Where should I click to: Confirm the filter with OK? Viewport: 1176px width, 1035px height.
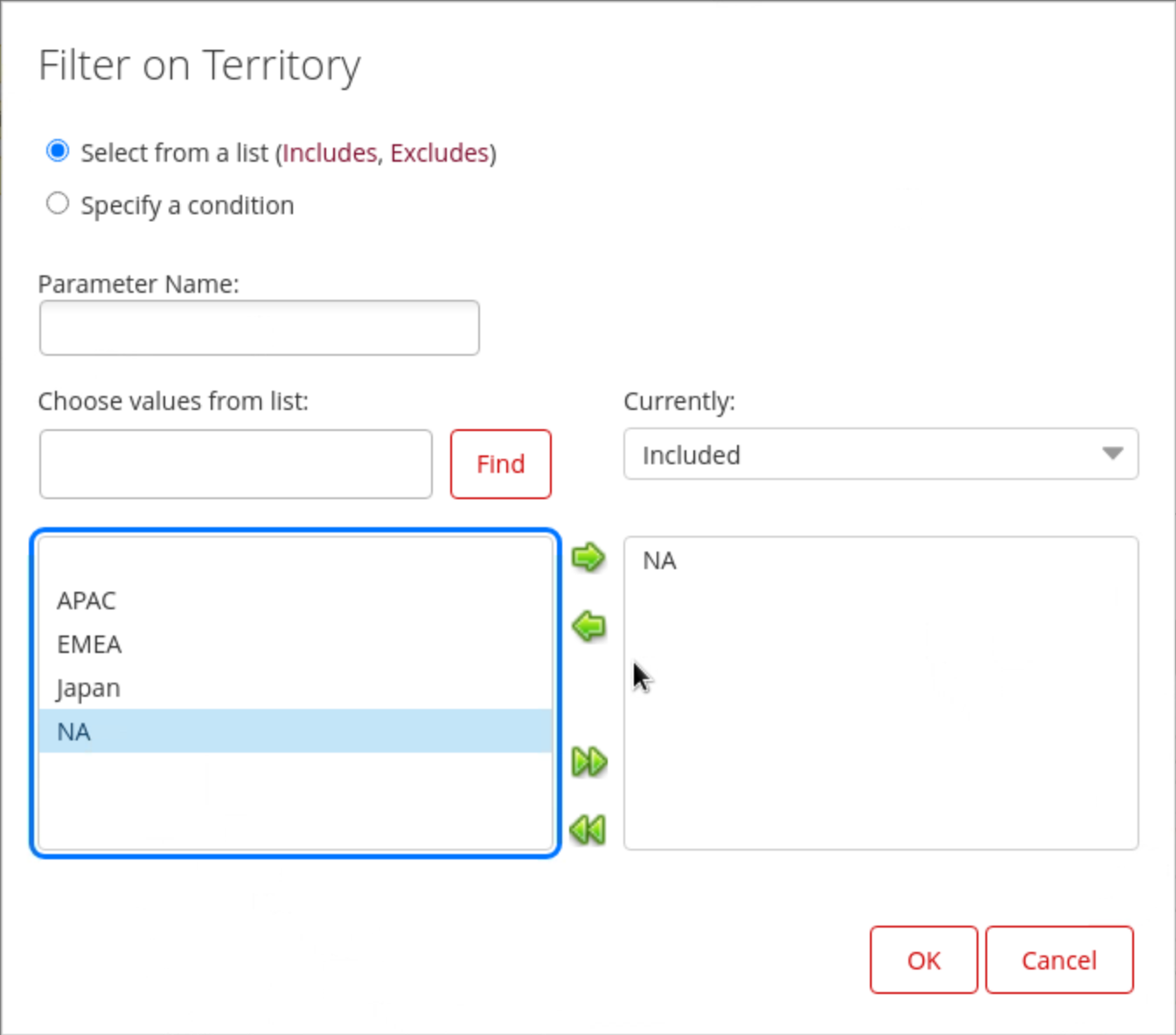point(923,960)
